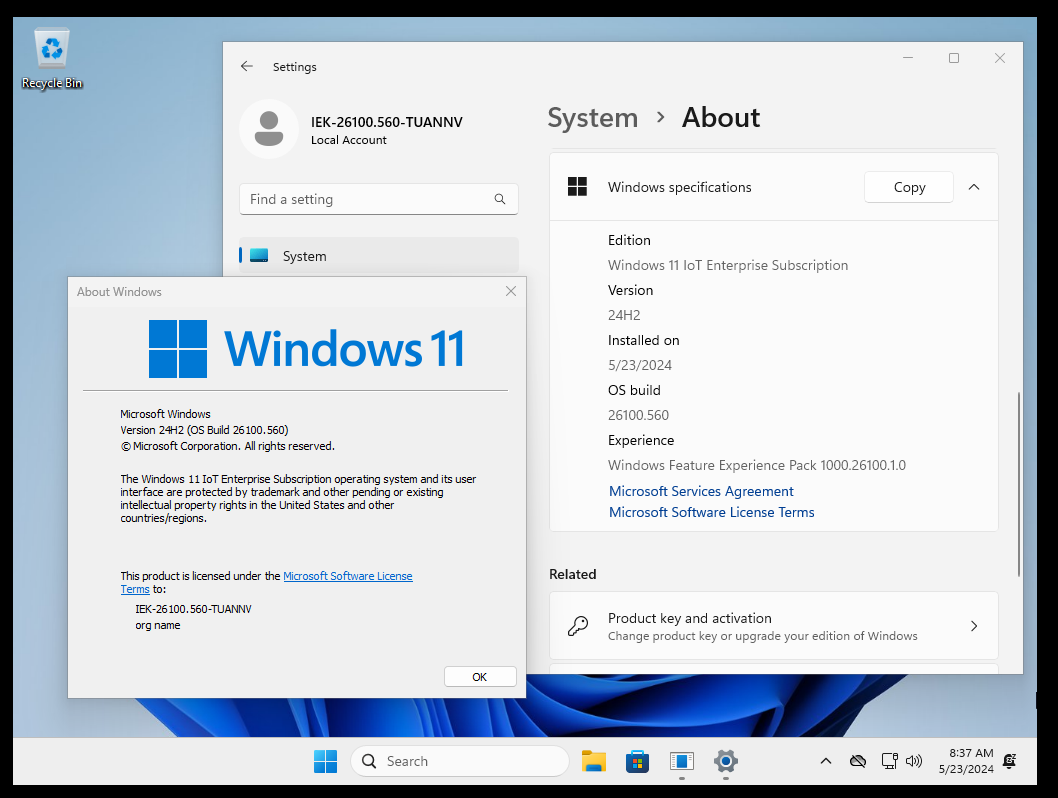The width and height of the screenshot is (1058, 798).
Task: Select the System monitor icon in sidebar
Action: click(259, 256)
